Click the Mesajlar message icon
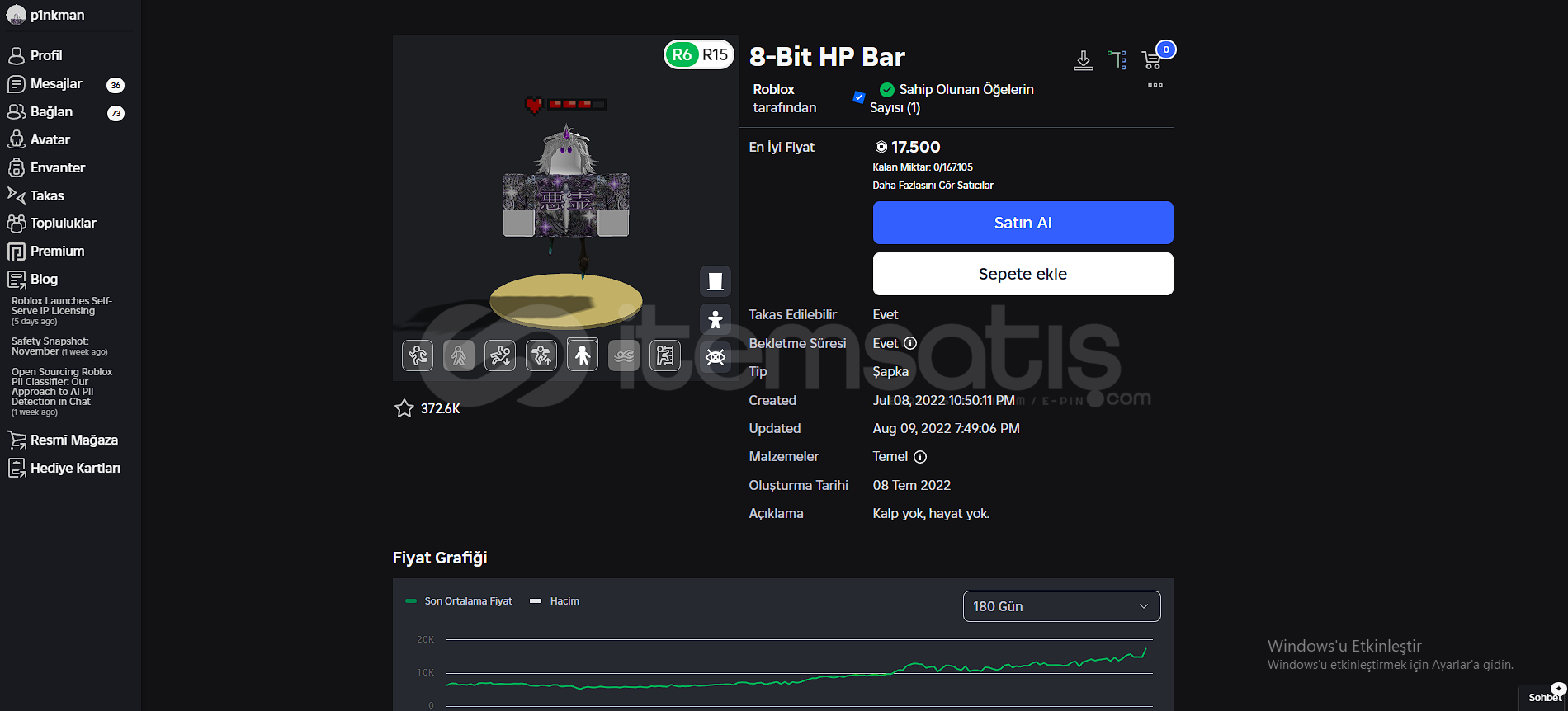1568x711 pixels. tap(17, 84)
